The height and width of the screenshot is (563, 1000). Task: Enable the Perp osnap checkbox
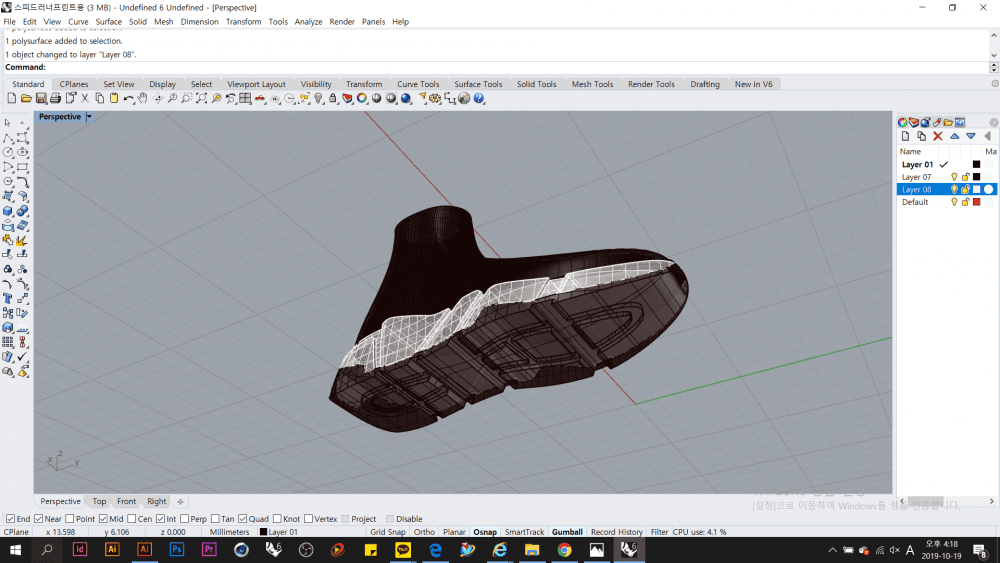pyautogui.click(x=184, y=519)
